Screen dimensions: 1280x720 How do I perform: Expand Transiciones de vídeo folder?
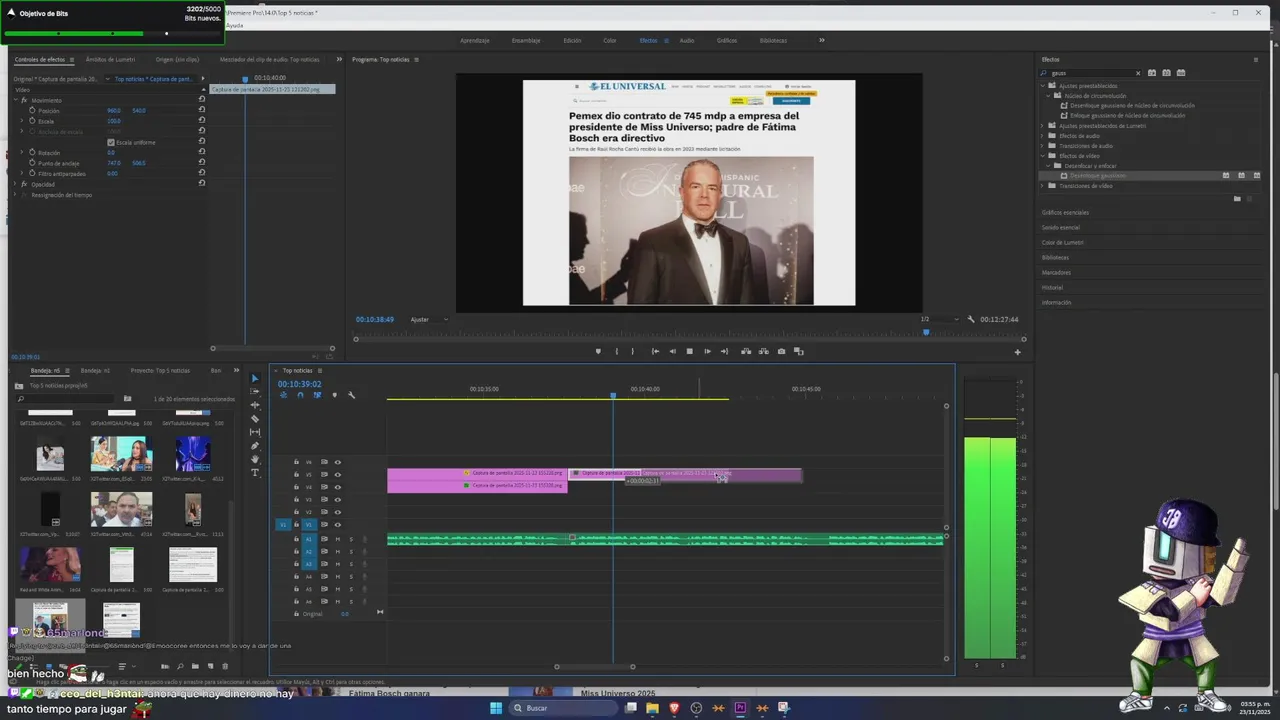[1043, 186]
